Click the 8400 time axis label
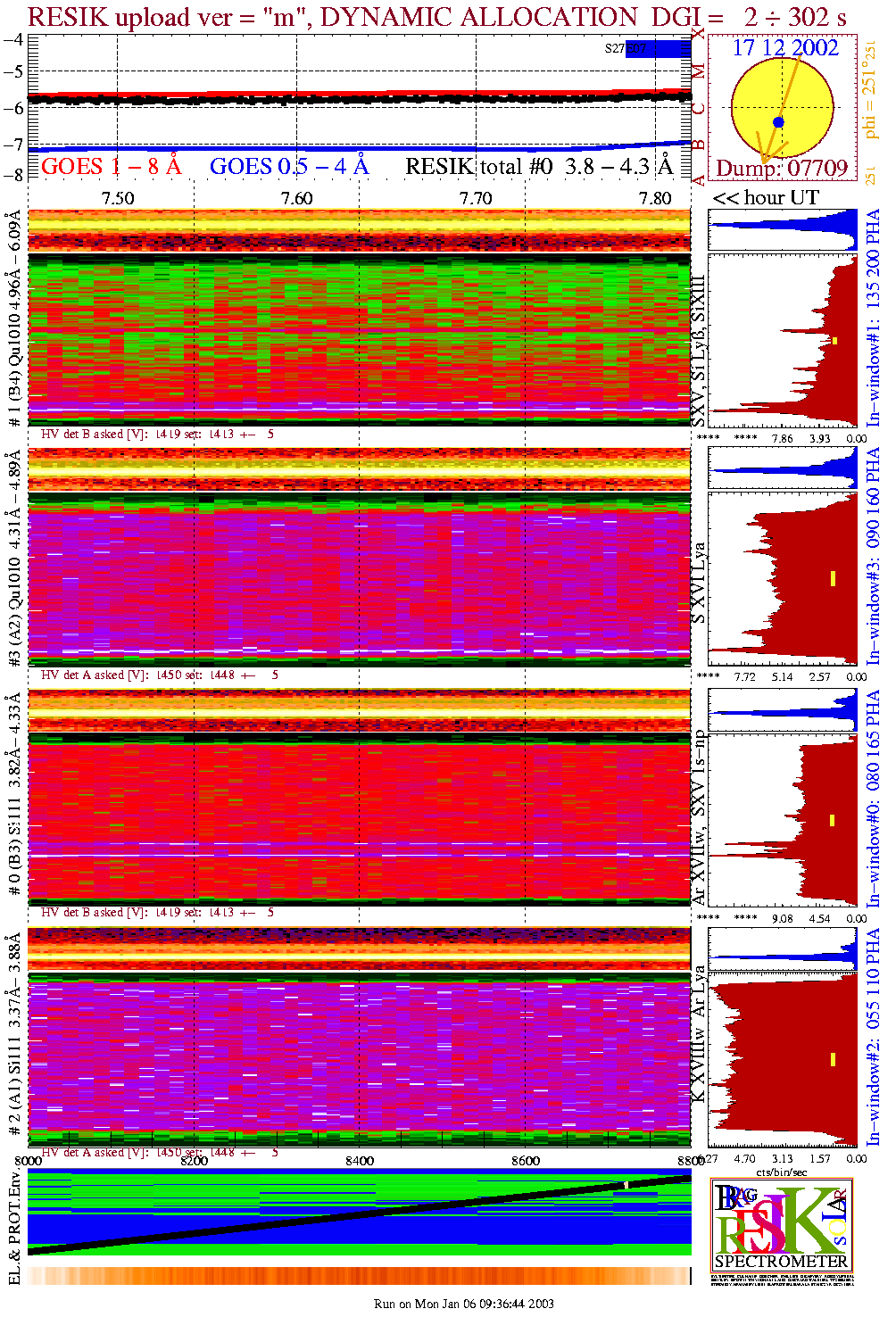Viewport: 896px width, 1317px height. point(360,1160)
